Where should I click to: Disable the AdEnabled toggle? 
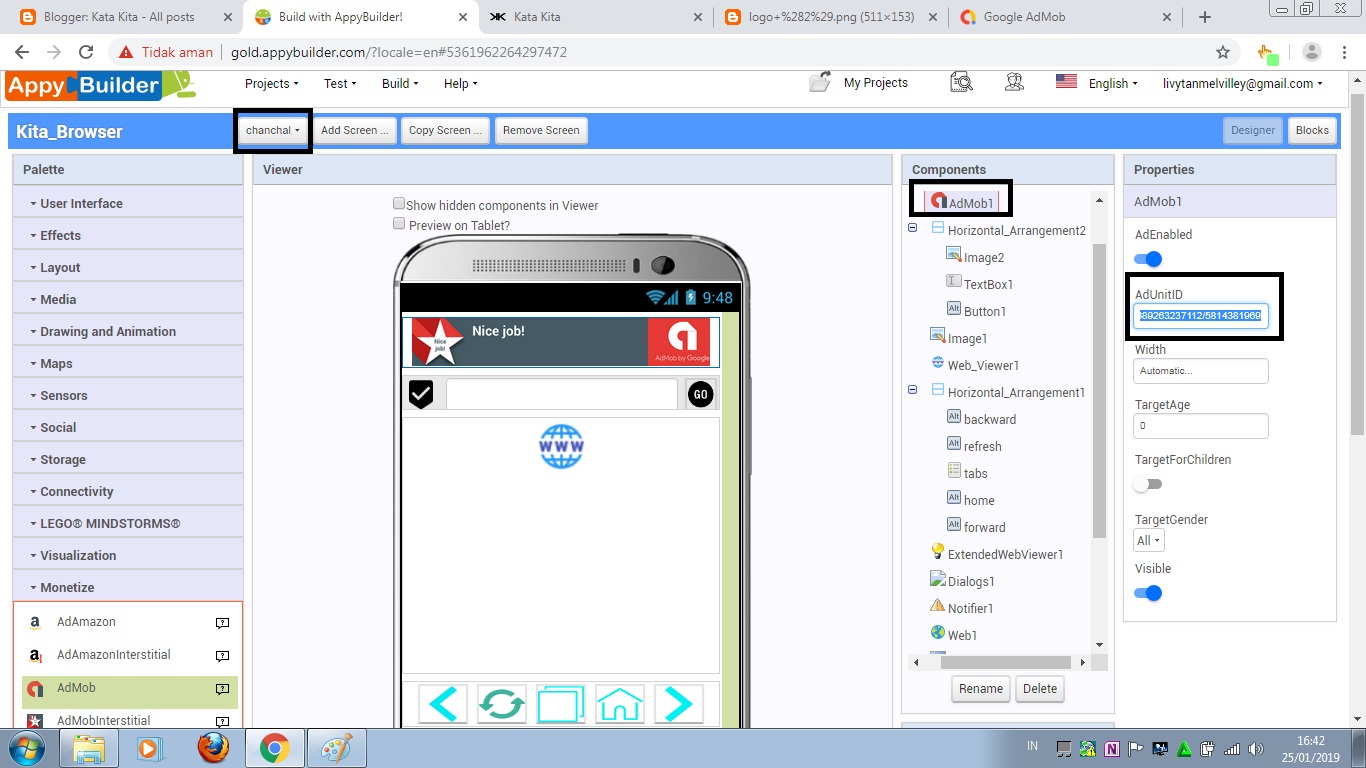coord(1148,258)
